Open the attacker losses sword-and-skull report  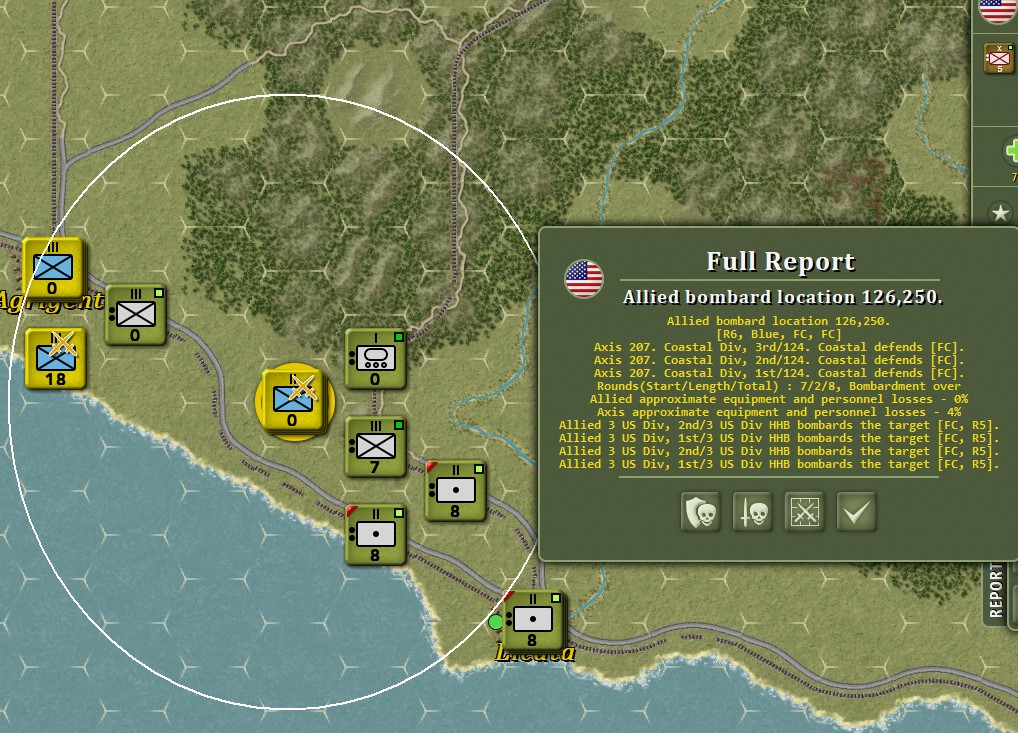pyautogui.click(x=752, y=512)
